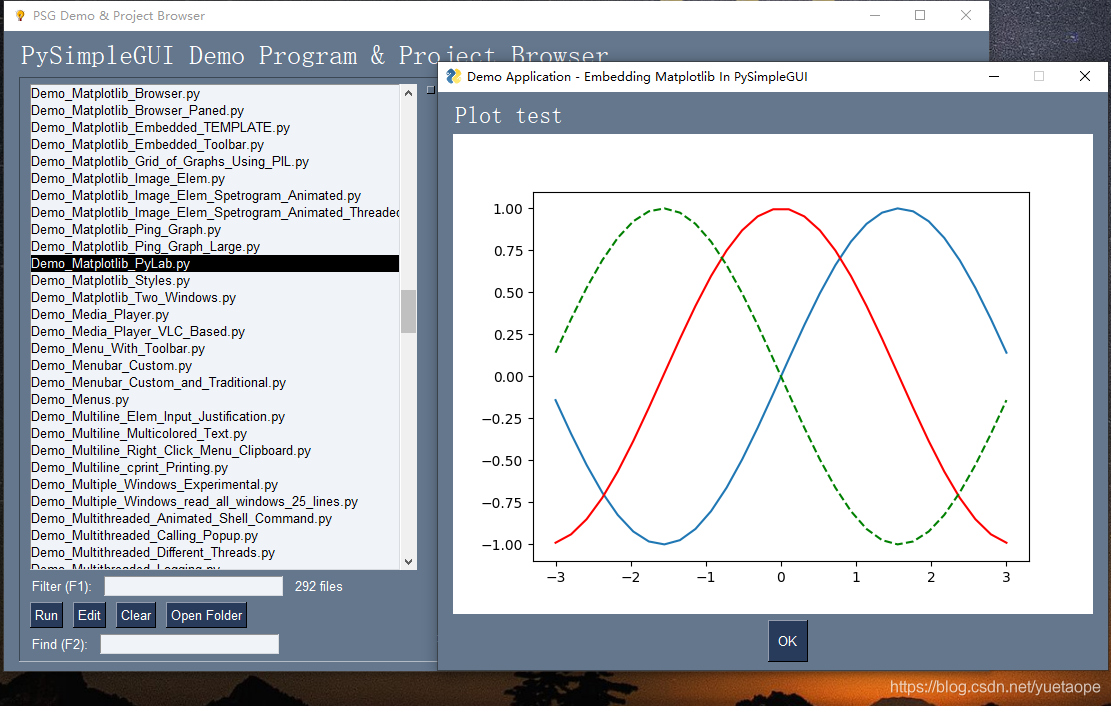Select Demo_Multiline_cprint_Printing.py

pos(215,468)
